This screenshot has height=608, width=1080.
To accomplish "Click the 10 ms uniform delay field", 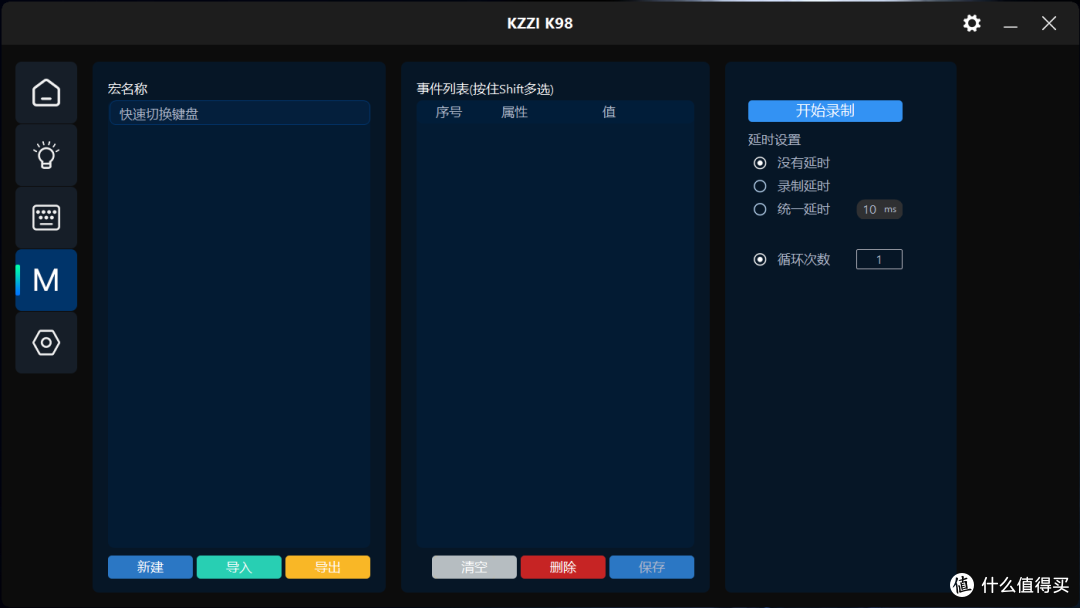I will [x=880, y=209].
